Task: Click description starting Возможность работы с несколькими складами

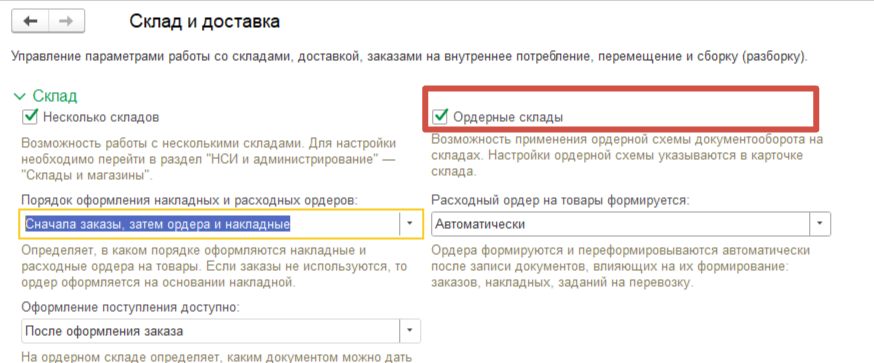Action: coord(209,159)
